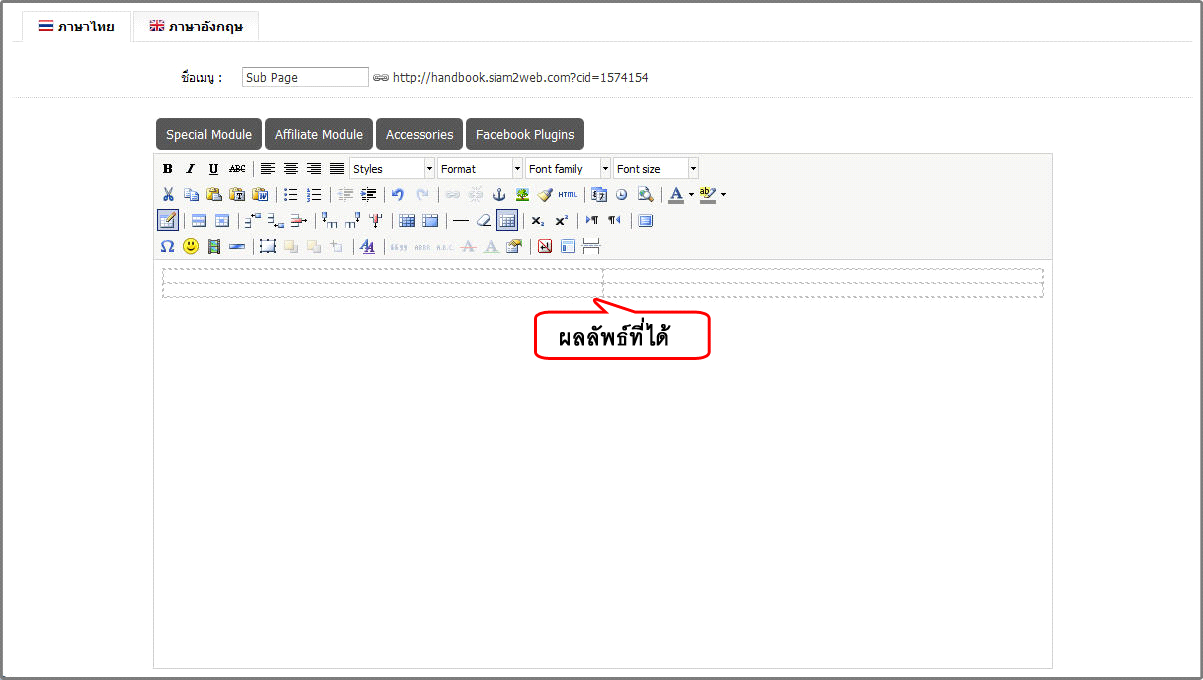
Task: Toggle fullscreen editing mode
Action: [x=646, y=221]
